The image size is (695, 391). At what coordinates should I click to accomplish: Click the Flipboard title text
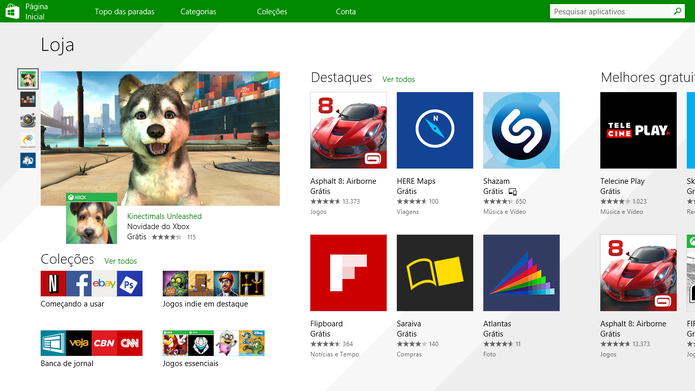(x=326, y=324)
